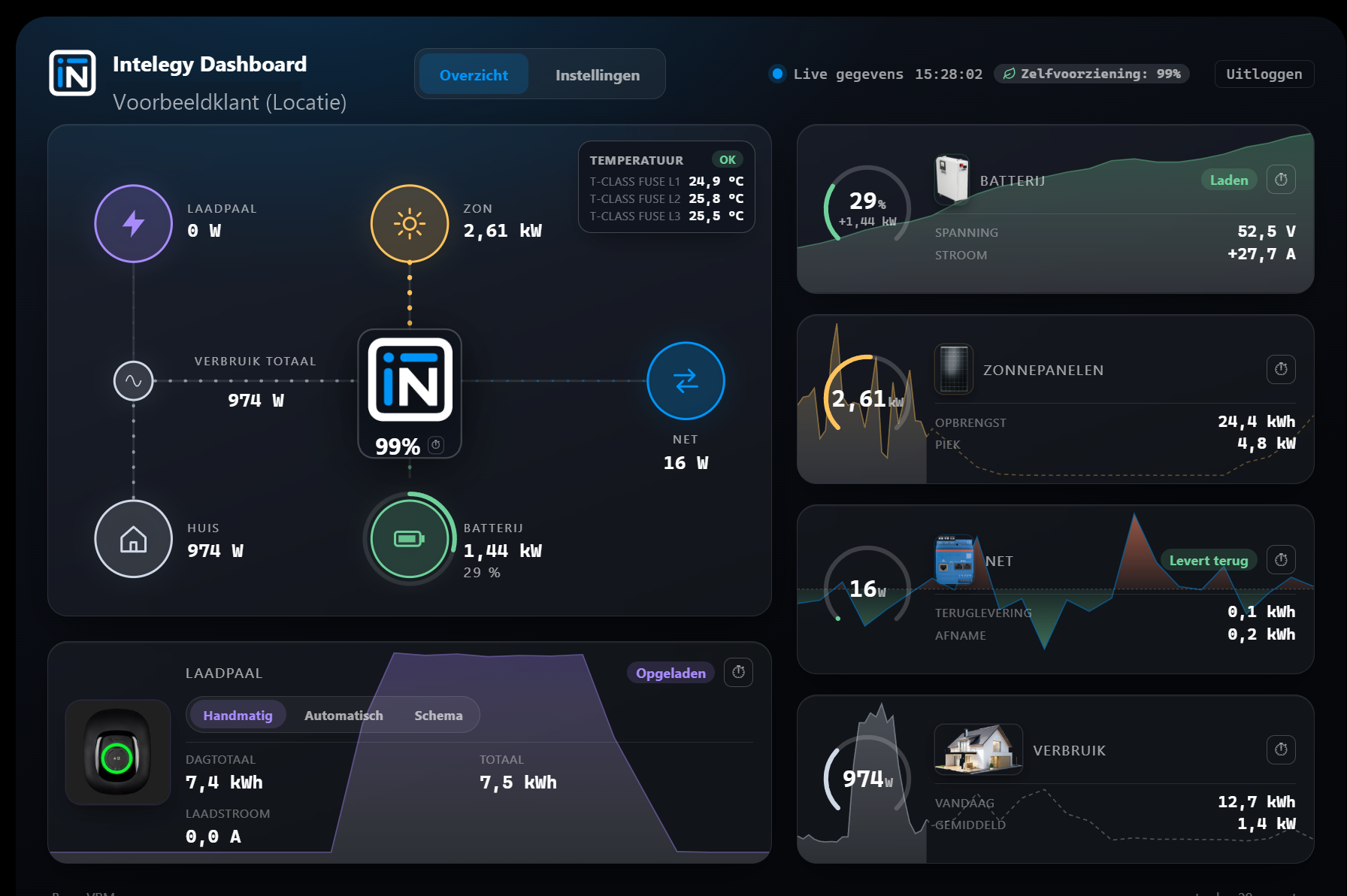
Task: Click the Afname 0,2 kWh value
Action: point(1261,634)
